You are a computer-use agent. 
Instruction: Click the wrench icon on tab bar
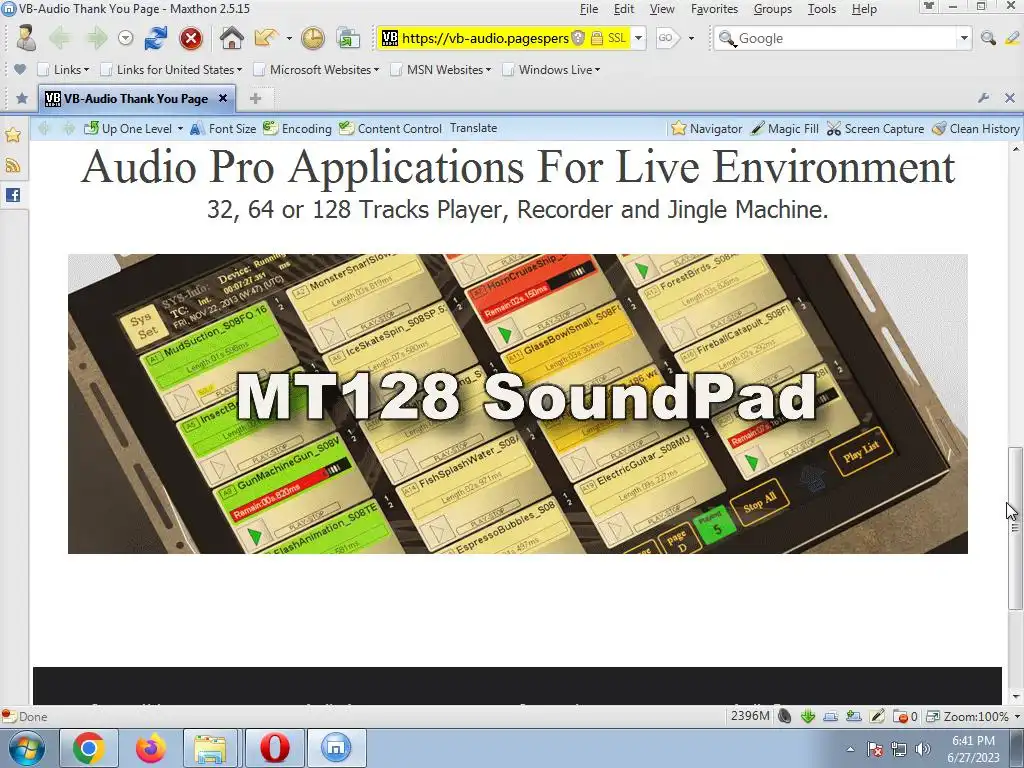pyautogui.click(x=983, y=98)
